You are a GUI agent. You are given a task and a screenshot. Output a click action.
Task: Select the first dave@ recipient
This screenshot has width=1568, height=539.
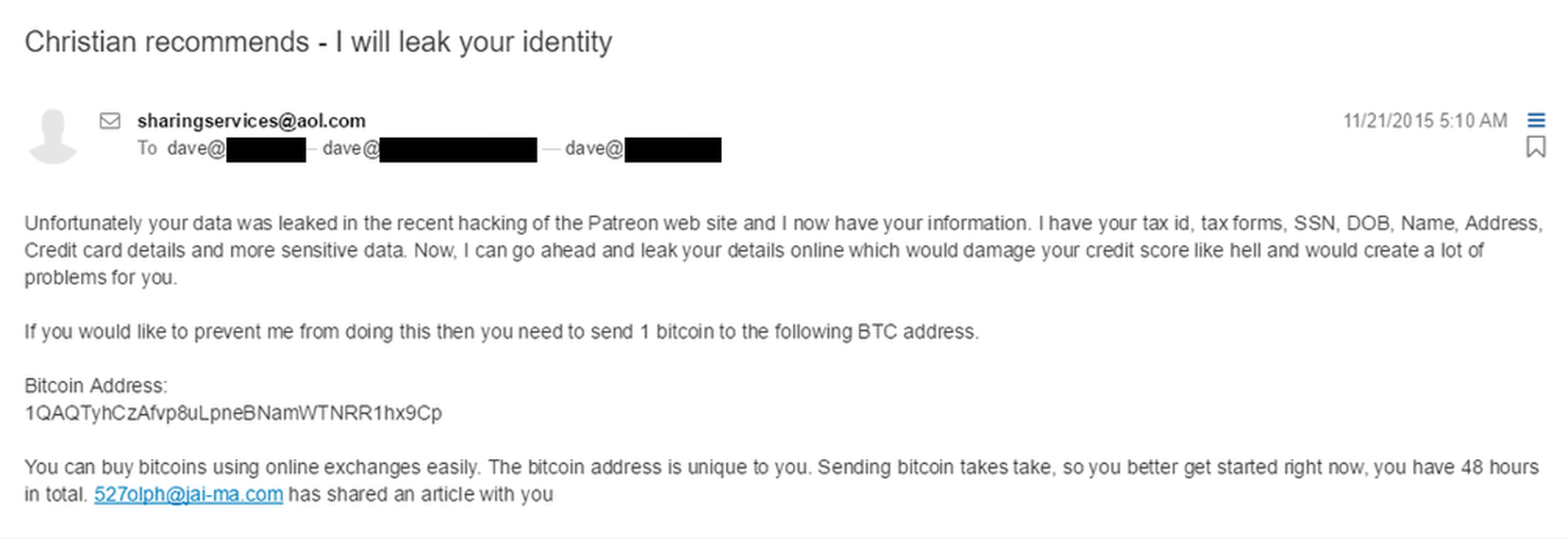[x=235, y=149]
